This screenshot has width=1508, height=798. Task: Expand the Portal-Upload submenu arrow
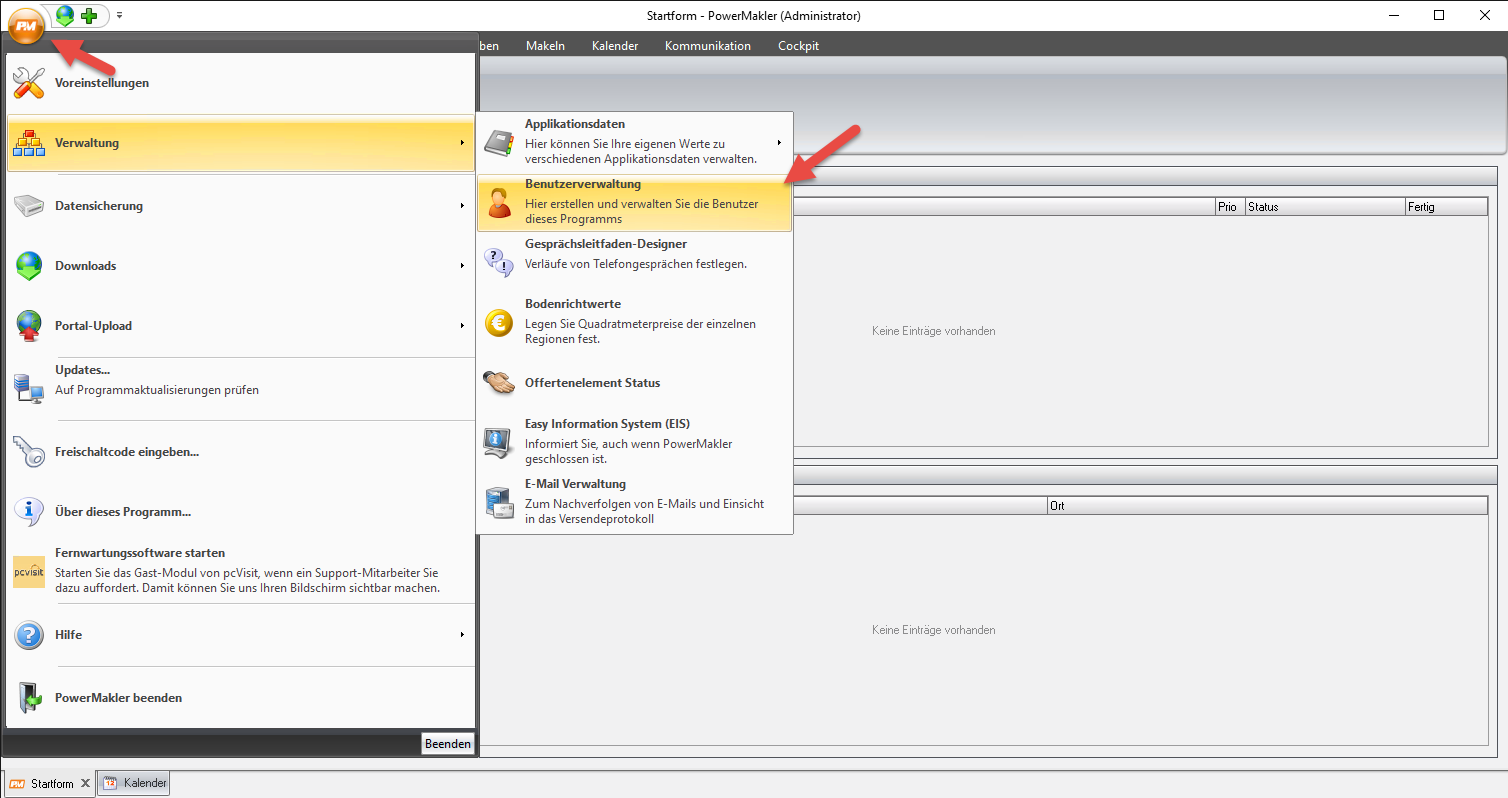(x=462, y=326)
